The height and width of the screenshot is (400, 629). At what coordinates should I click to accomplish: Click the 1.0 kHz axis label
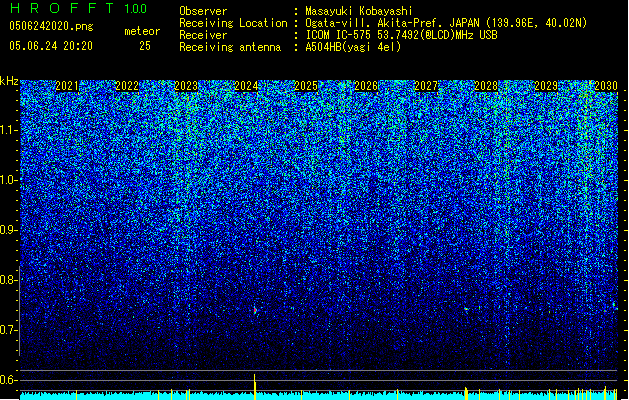9,180
